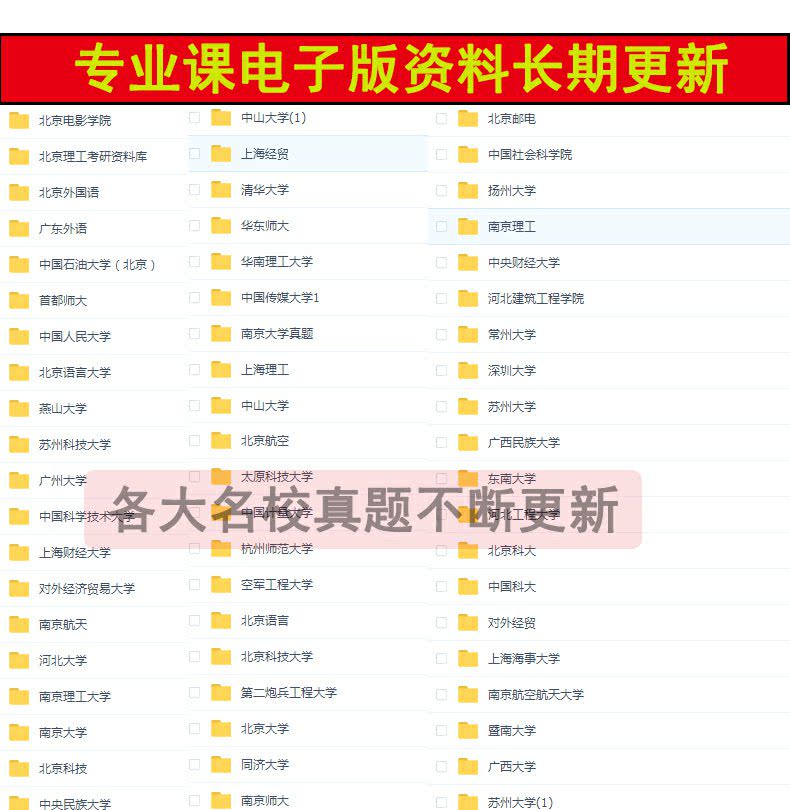
Task: Select the 北京科技 folder name
Action: 63,769
